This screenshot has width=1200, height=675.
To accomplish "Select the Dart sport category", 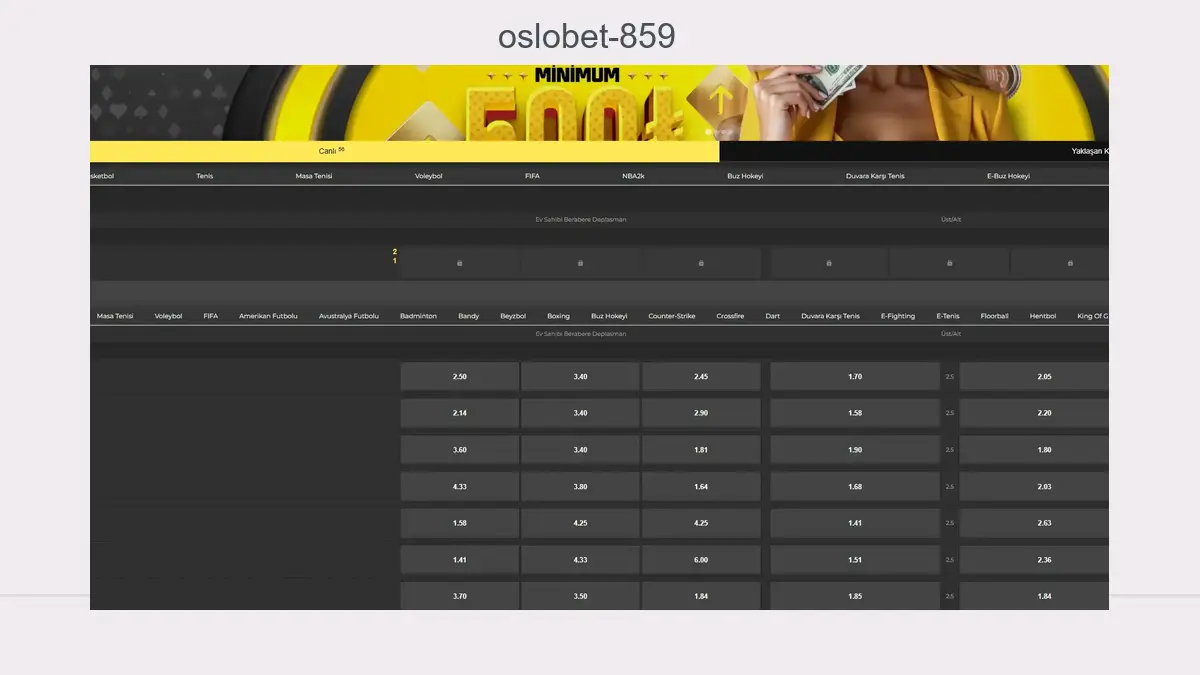I will pyautogui.click(x=772, y=316).
